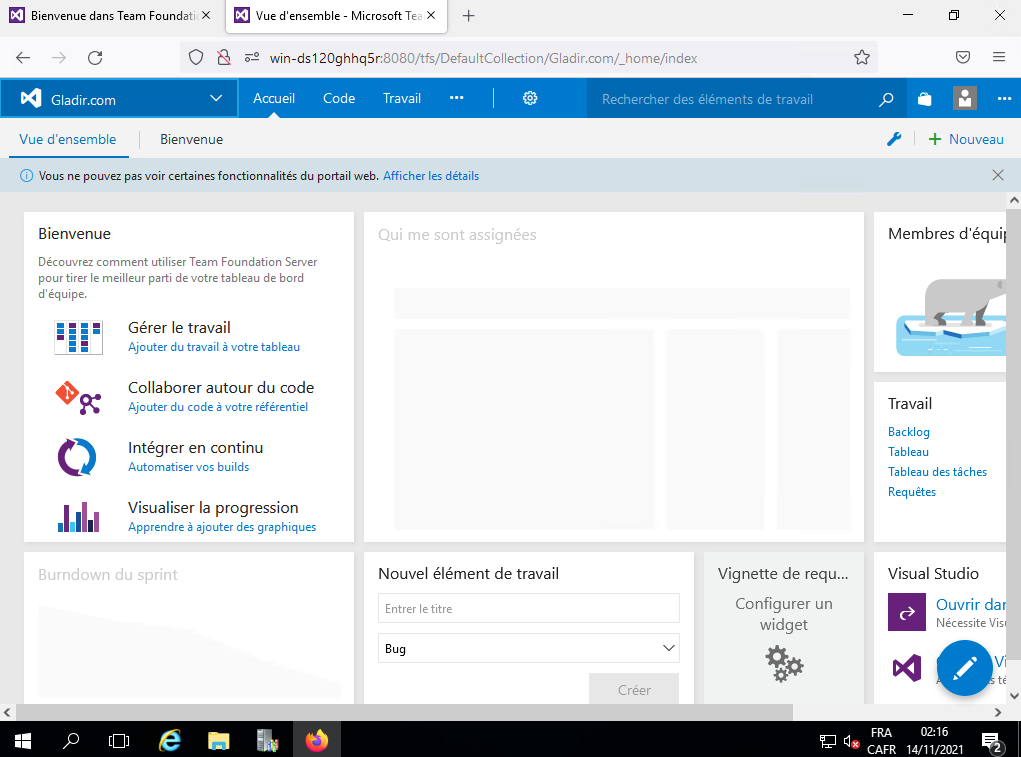Open the Travail hub menu

[x=402, y=98]
